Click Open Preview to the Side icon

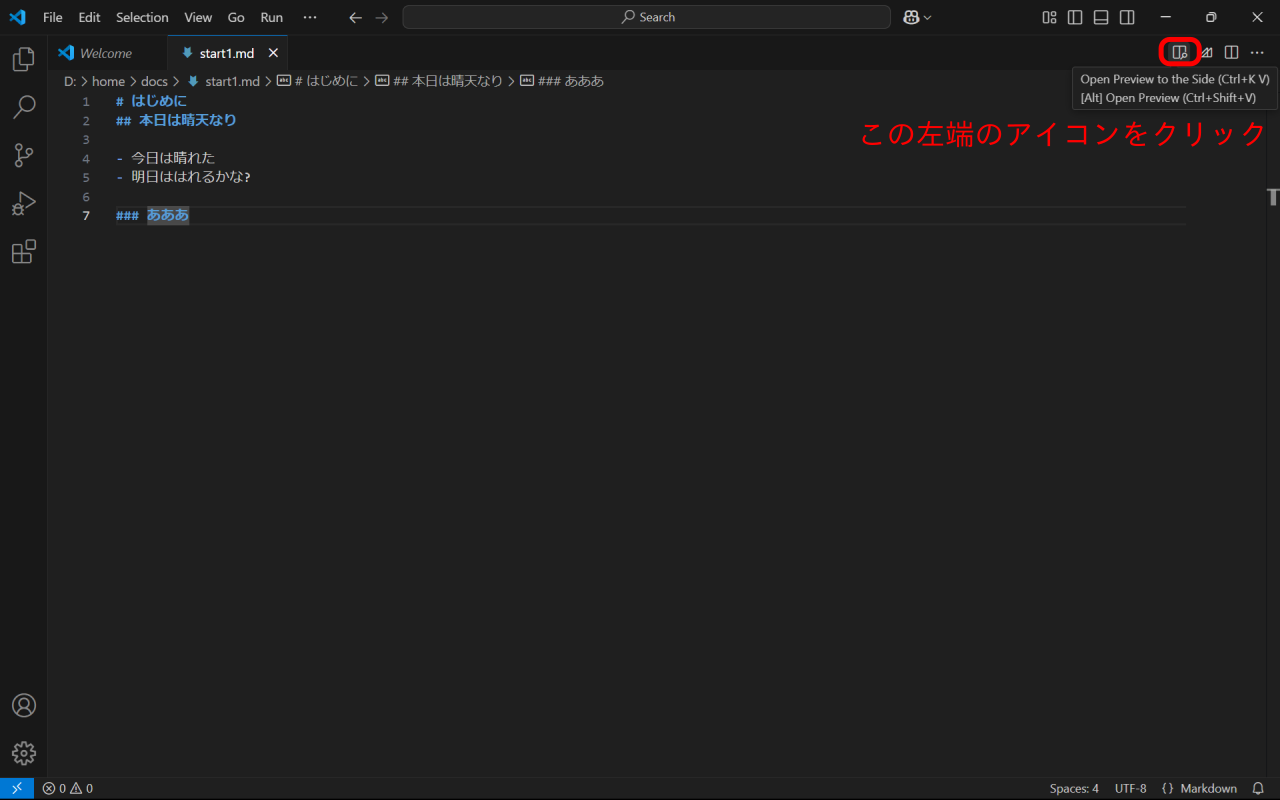[x=1180, y=52]
